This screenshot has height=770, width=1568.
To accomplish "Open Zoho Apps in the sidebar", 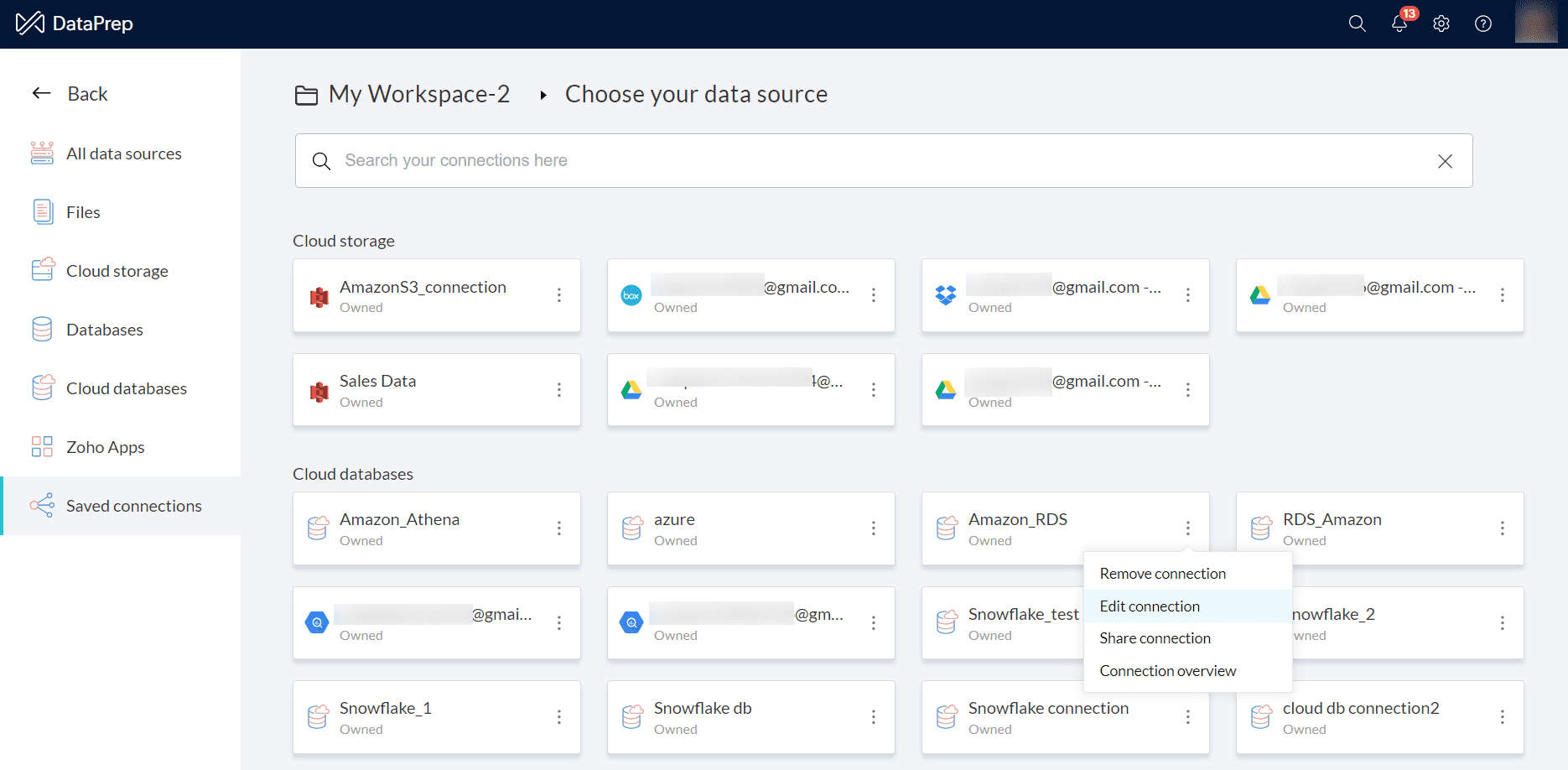I will tap(105, 447).
